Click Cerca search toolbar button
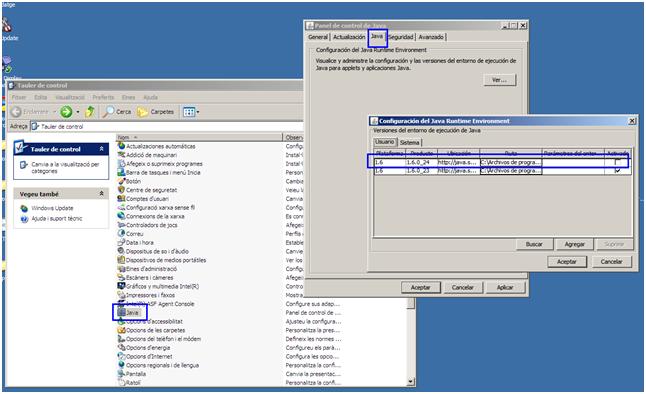The width and height of the screenshot is (646, 394). click(117, 112)
